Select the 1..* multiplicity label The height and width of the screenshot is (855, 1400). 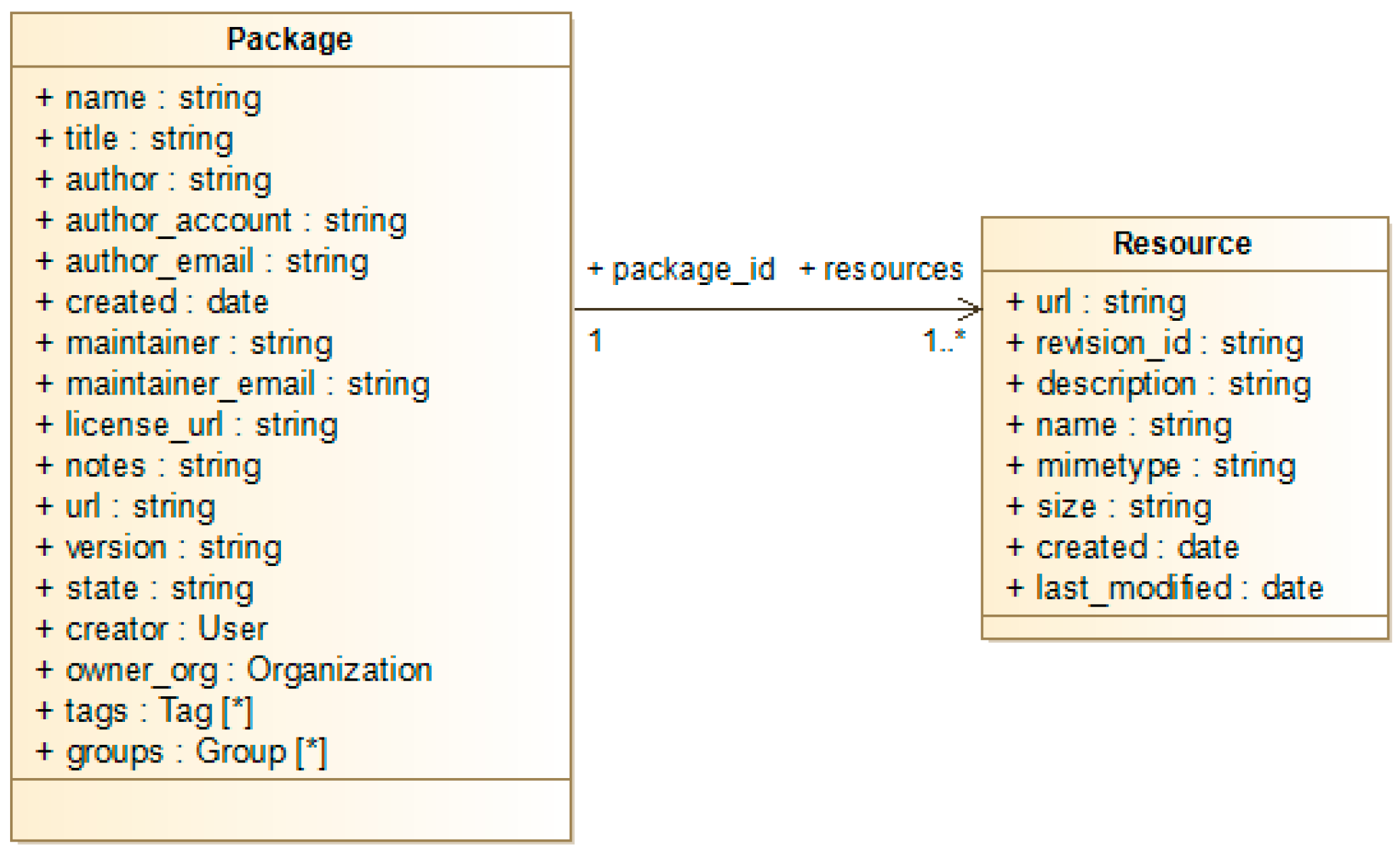pyautogui.click(x=944, y=341)
